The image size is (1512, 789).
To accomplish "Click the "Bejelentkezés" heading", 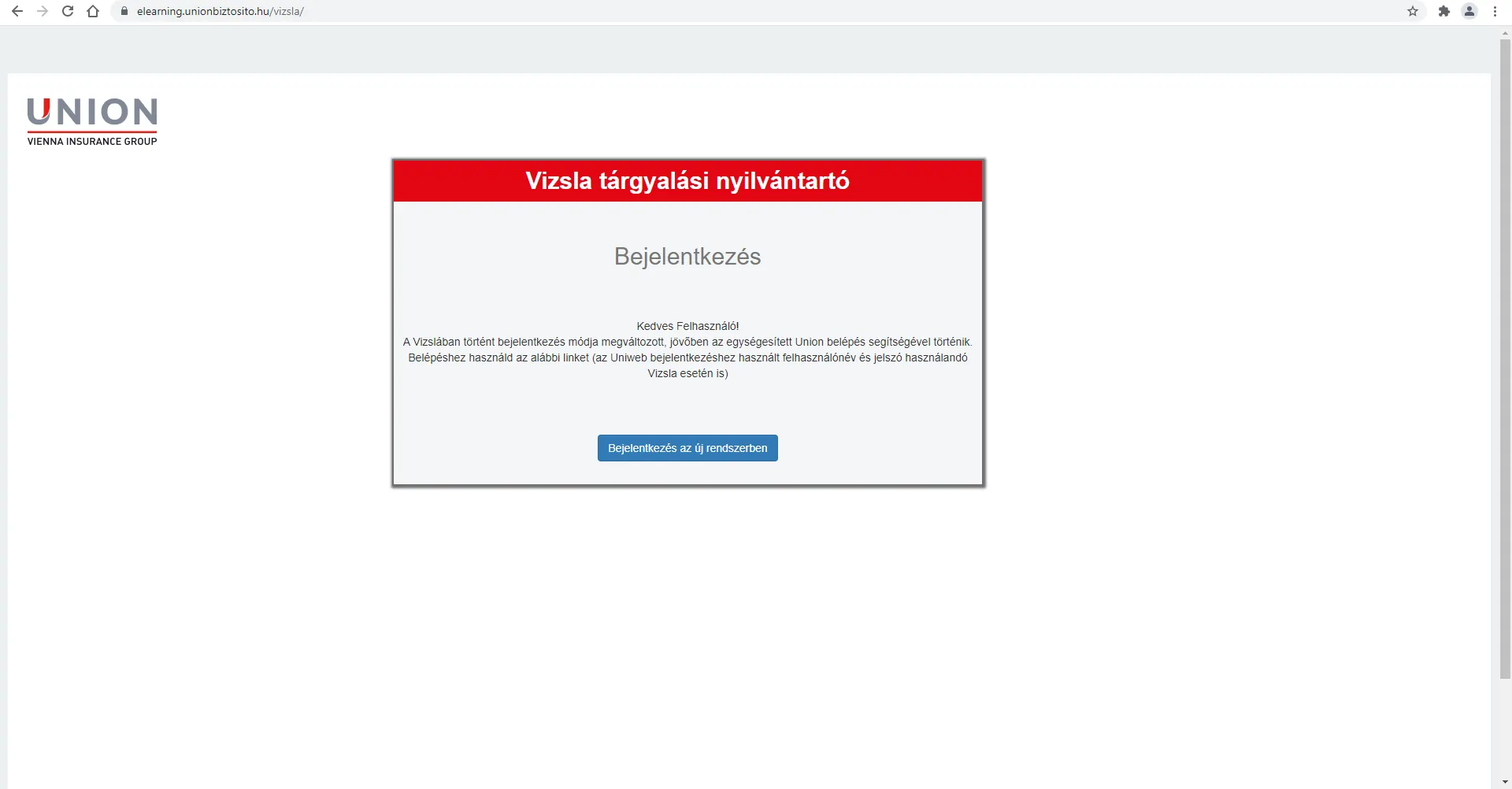I will pyautogui.click(x=687, y=257).
